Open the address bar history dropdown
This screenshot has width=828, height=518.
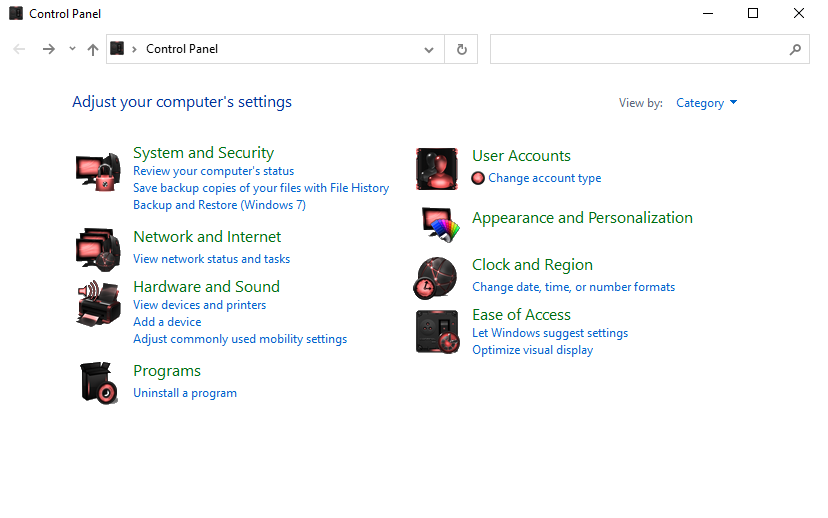click(429, 49)
